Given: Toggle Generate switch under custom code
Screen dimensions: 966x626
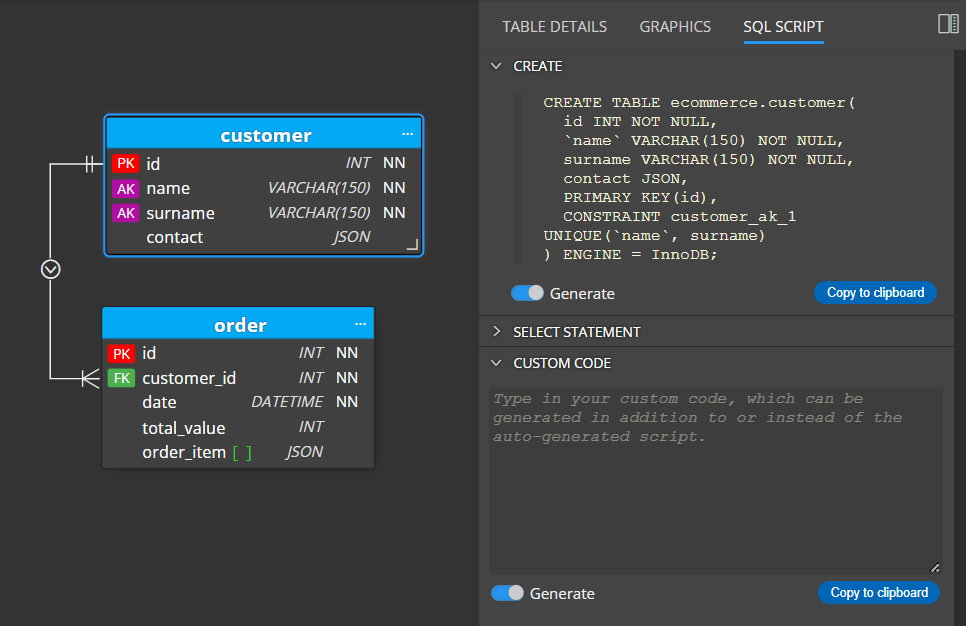Looking at the screenshot, I should [x=507, y=593].
